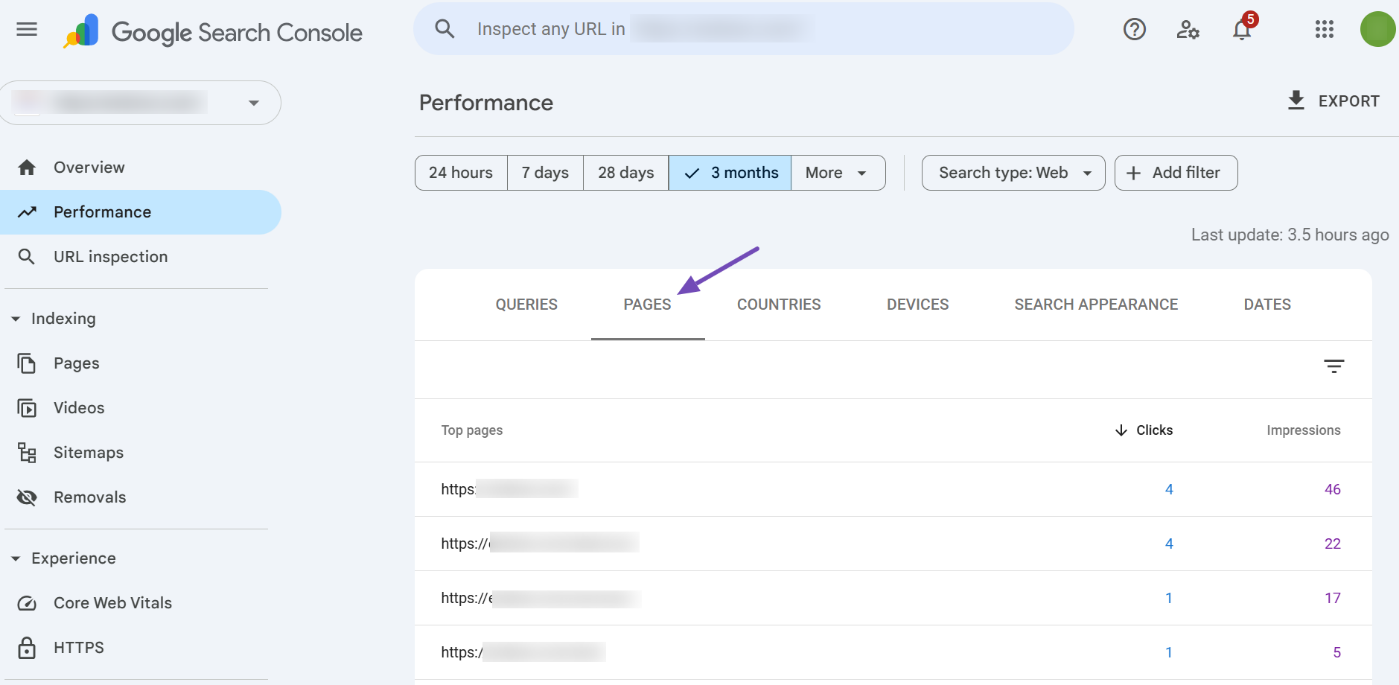
Task: Open the HTTPS report
Action: coord(78,647)
